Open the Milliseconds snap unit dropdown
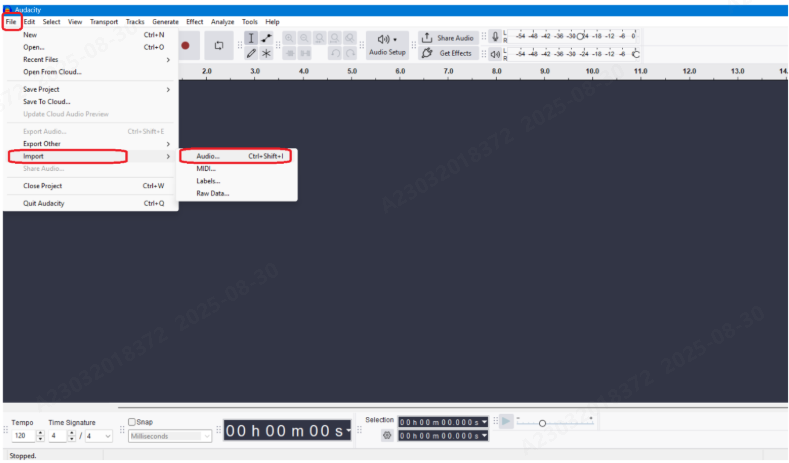Image resolution: width=789 pixels, height=463 pixels. [170, 436]
